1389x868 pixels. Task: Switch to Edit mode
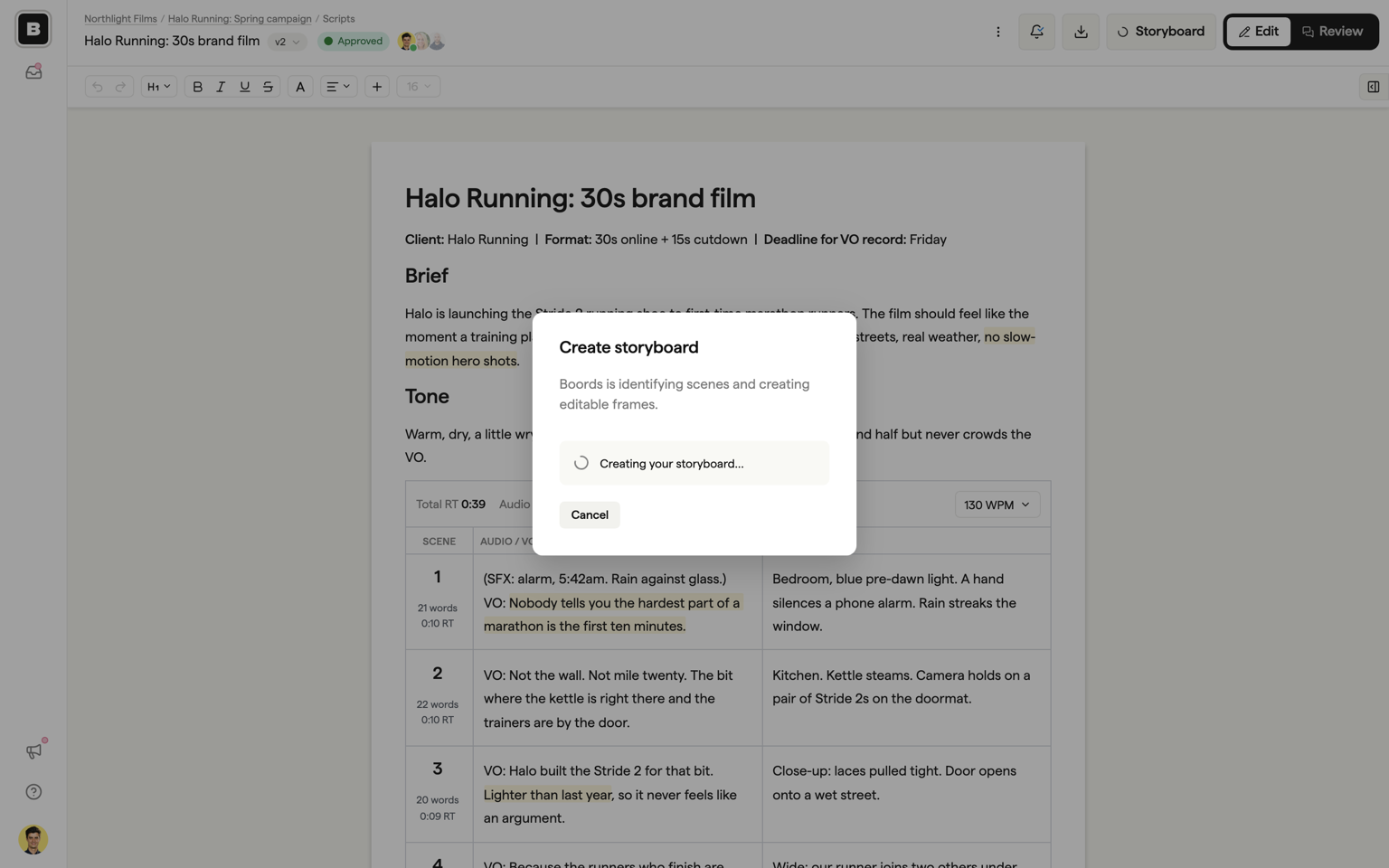tap(1259, 32)
